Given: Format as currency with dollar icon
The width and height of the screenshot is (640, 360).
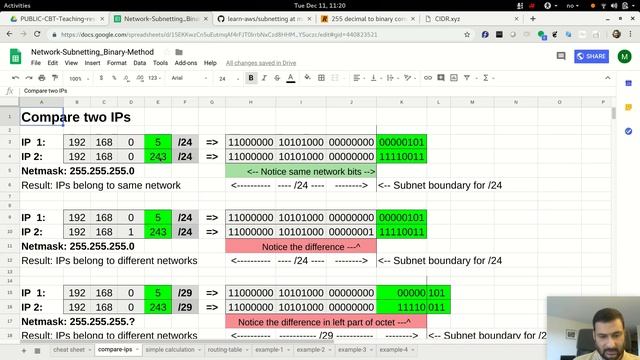Looking at the screenshot, I should pos(101,78).
